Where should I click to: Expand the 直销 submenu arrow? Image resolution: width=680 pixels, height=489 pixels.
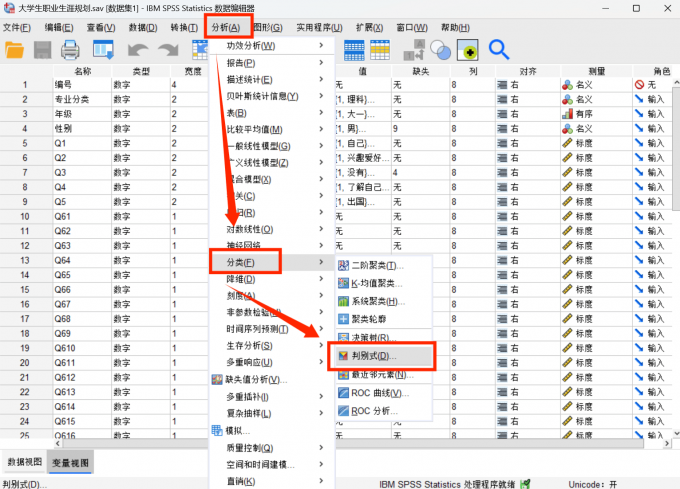(321, 481)
